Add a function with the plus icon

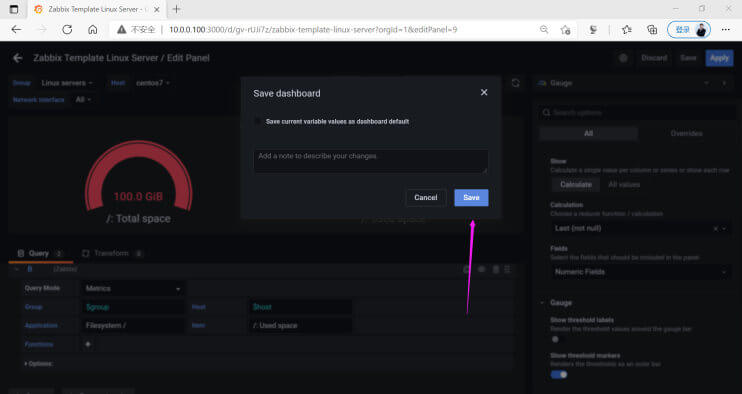pos(88,344)
